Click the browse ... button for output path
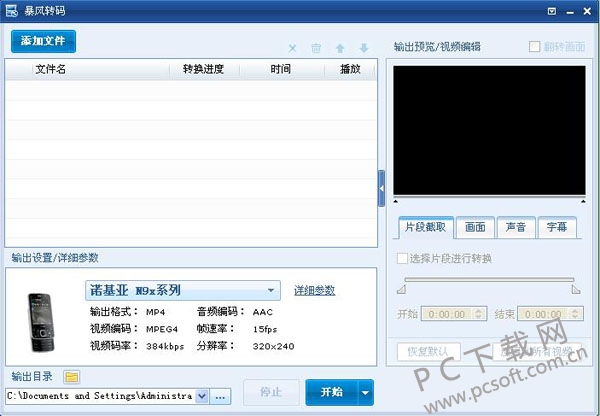Screen dimensions: 600x416 coord(220,396)
